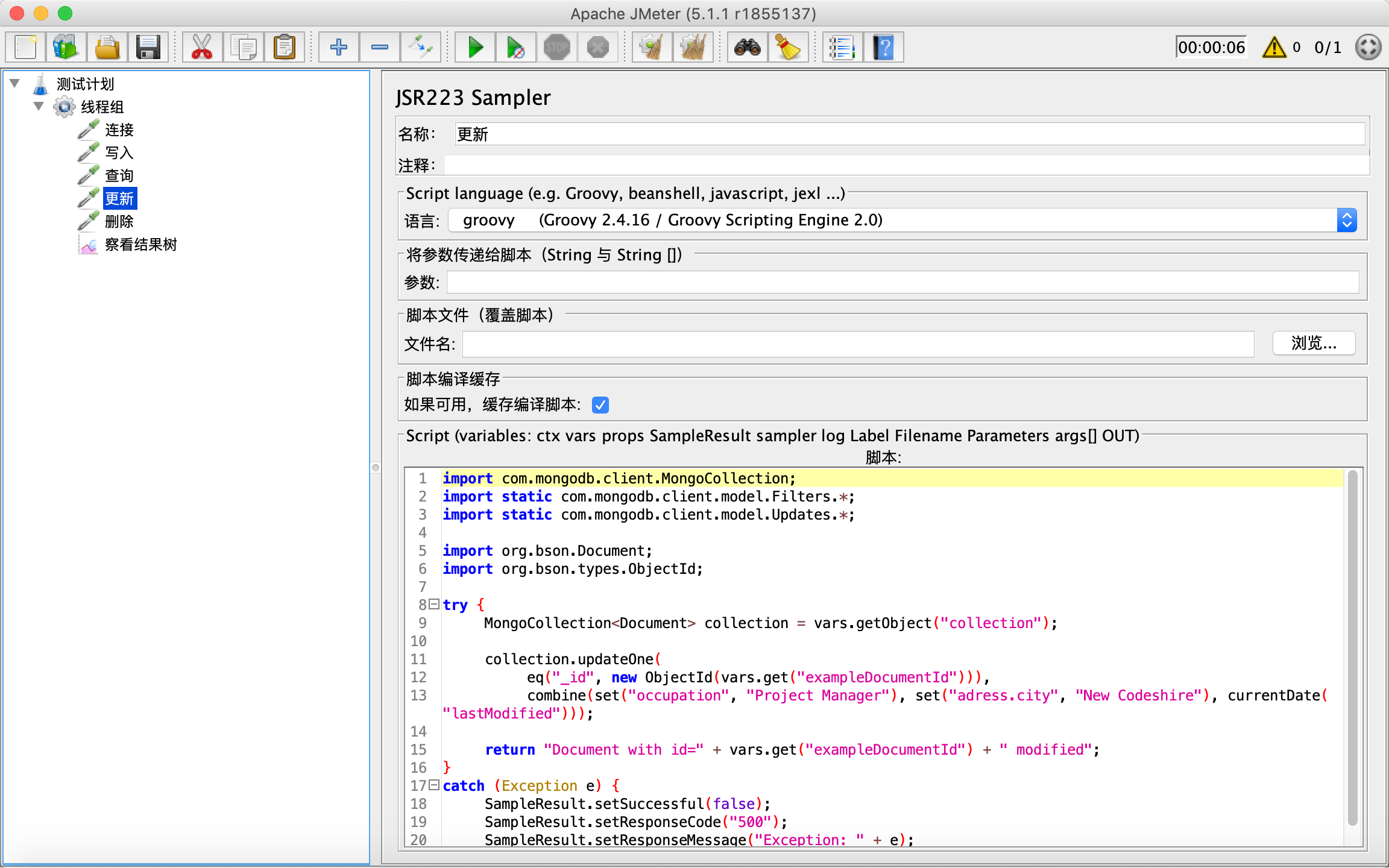The width and height of the screenshot is (1389, 868).
Task: Click the 浏览... button to choose a script file
Action: click(x=1313, y=343)
